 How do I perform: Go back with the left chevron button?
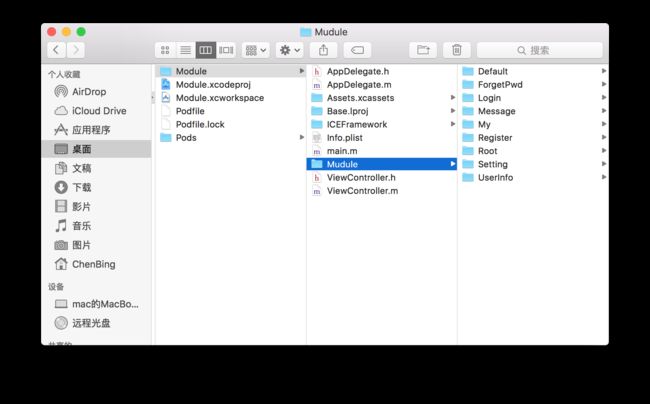click(x=56, y=50)
